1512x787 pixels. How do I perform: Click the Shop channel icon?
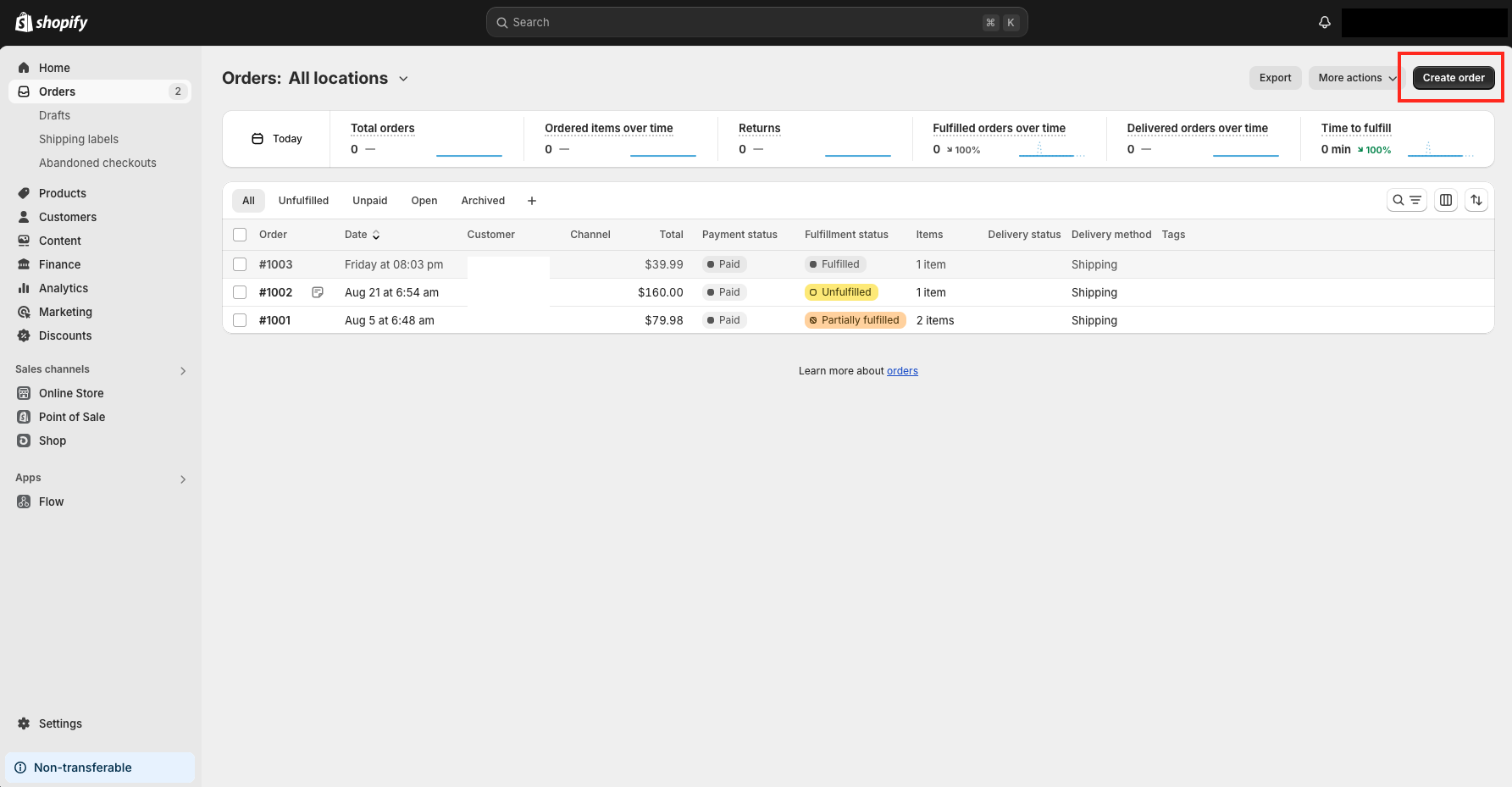pos(24,441)
